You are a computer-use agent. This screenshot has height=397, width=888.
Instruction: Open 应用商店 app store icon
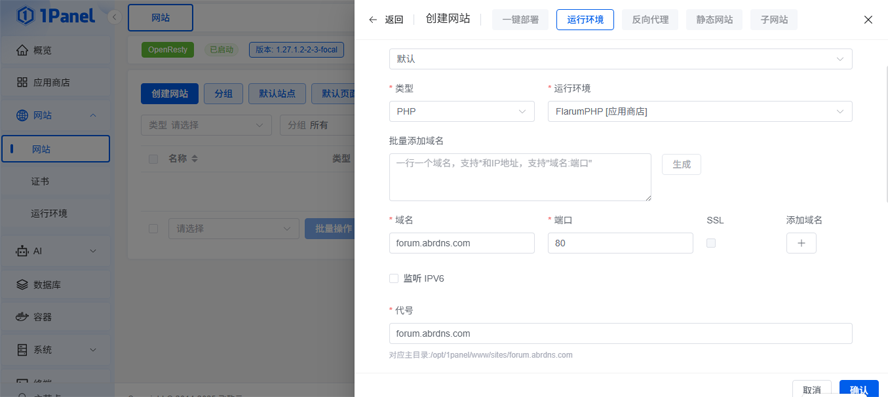point(22,83)
